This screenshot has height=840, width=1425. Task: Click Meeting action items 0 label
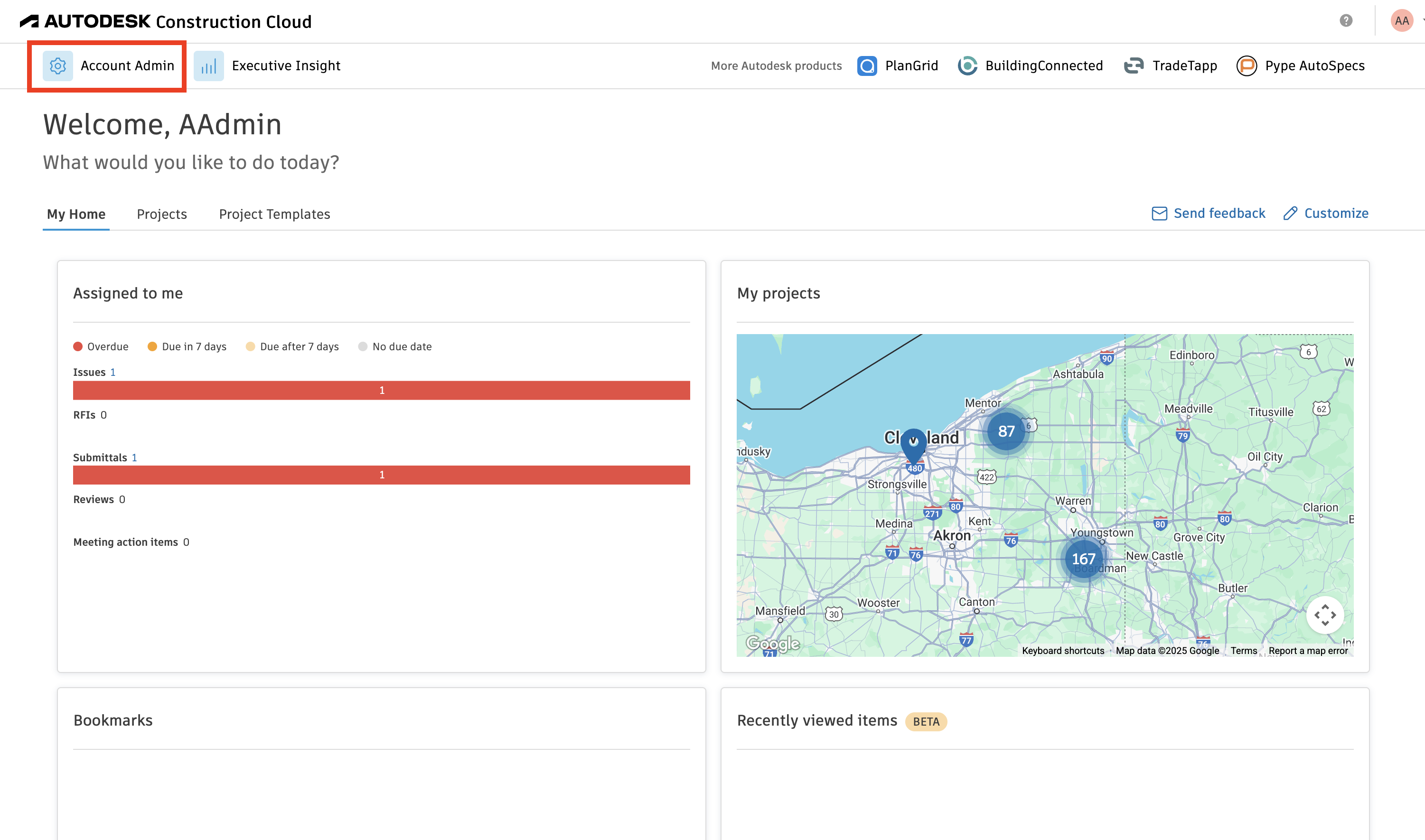[131, 541]
